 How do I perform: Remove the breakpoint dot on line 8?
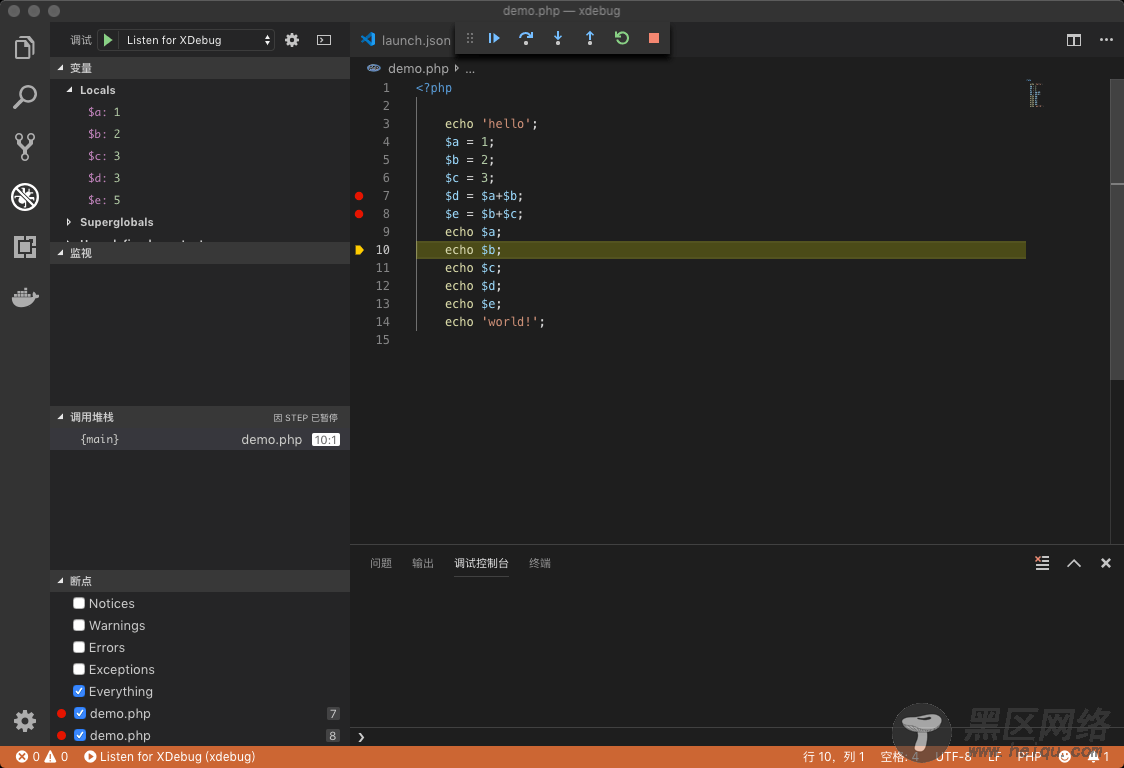[359, 214]
